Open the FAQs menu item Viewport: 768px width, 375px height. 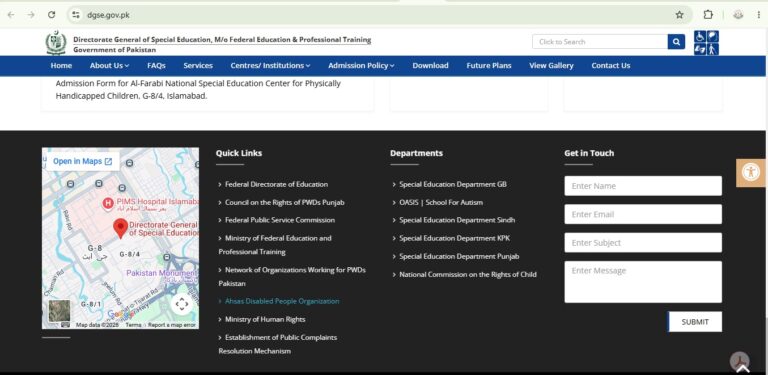(x=156, y=66)
